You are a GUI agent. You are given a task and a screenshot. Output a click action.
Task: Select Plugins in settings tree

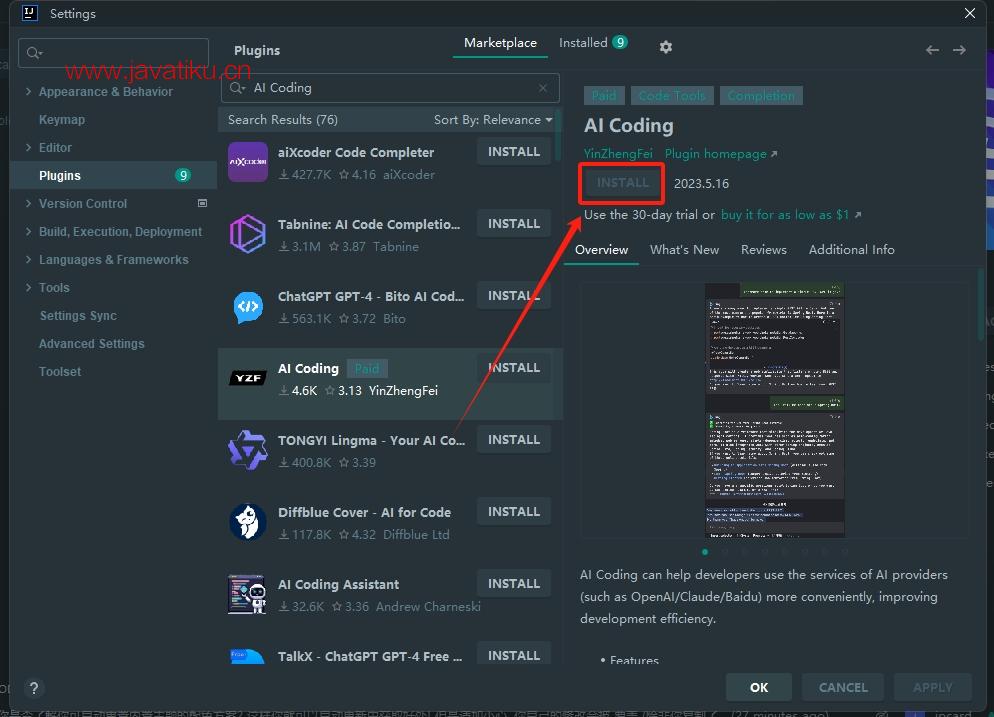[x=113, y=176]
